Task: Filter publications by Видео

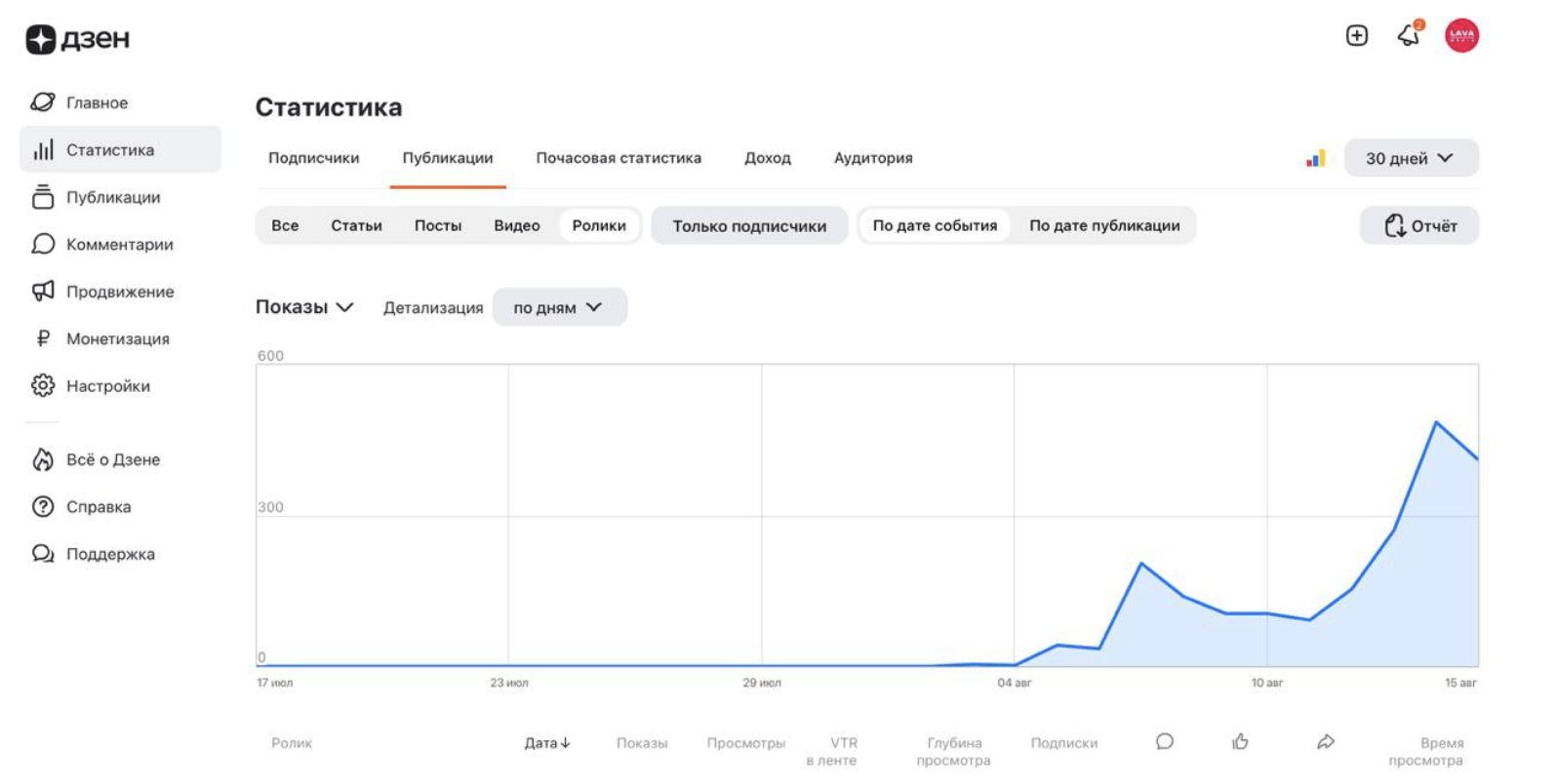Action: coord(516,226)
